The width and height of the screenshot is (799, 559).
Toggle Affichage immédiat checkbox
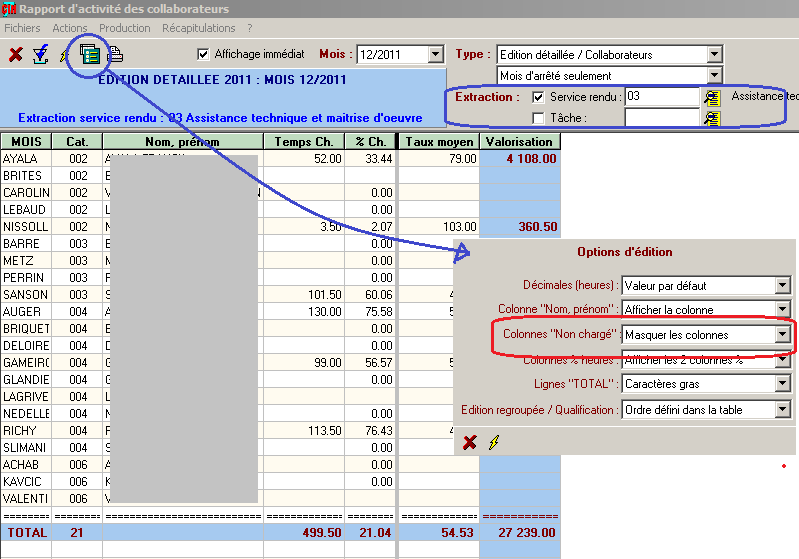203,54
